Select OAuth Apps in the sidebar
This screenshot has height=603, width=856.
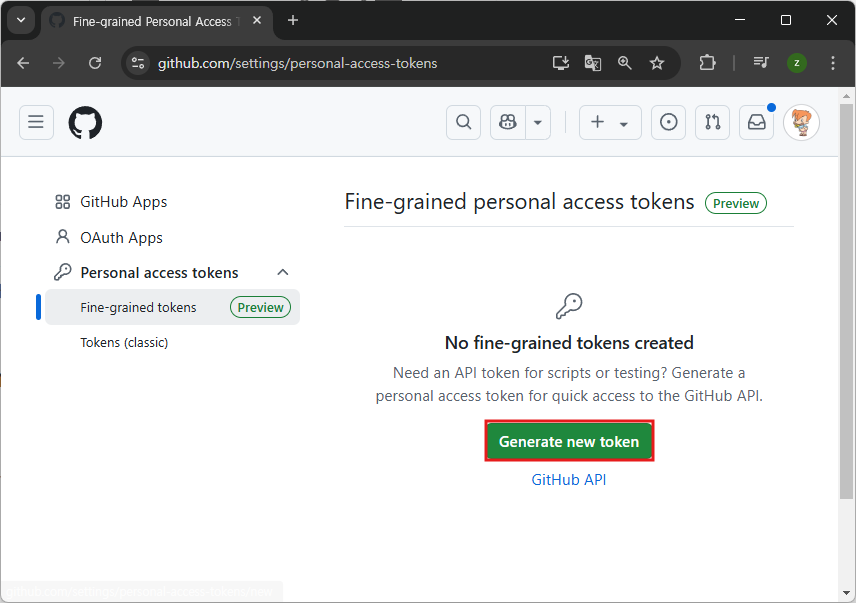point(121,237)
